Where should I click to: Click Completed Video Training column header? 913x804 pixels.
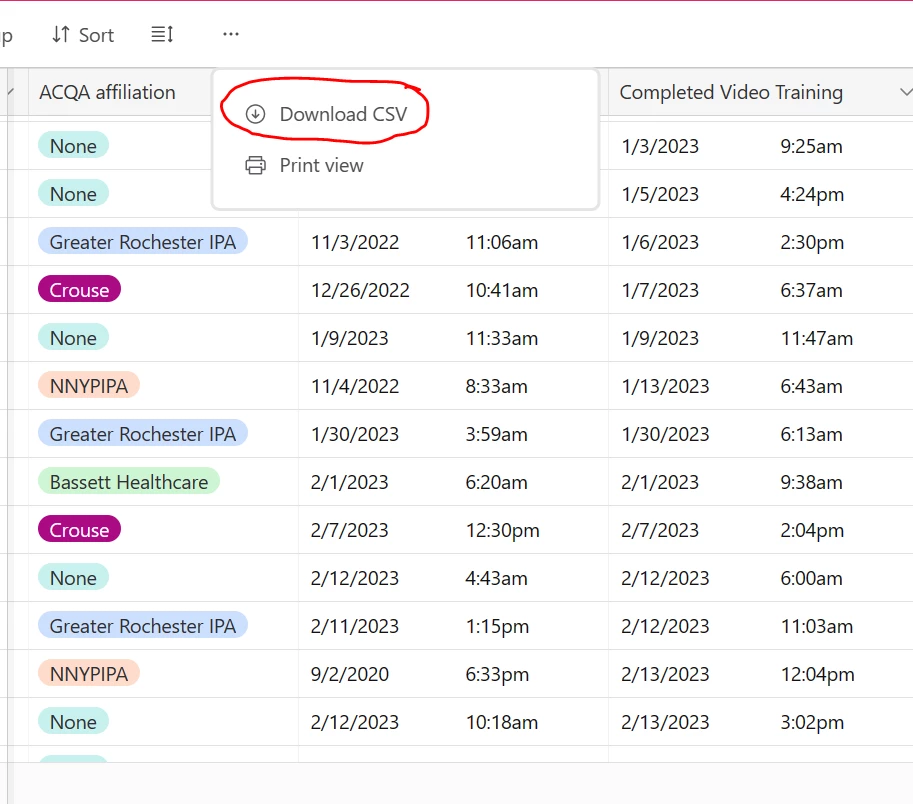point(731,93)
